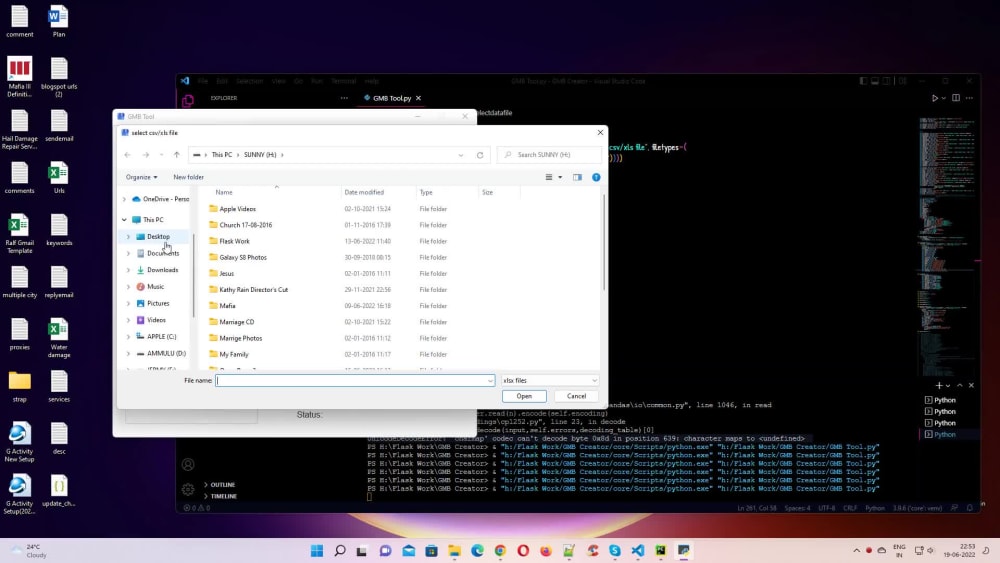
Task: Open the file dialog help icon
Action: [596, 177]
